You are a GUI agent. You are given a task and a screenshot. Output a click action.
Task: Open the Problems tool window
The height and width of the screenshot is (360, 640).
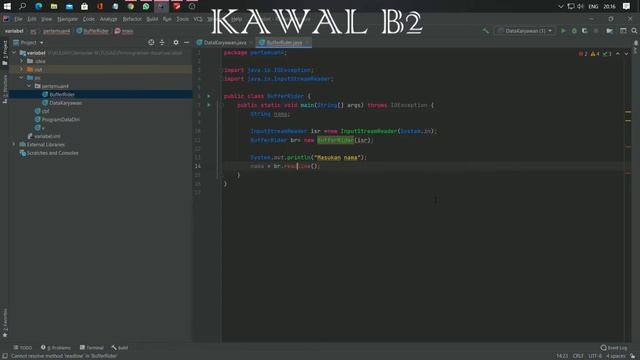point(56,348)
